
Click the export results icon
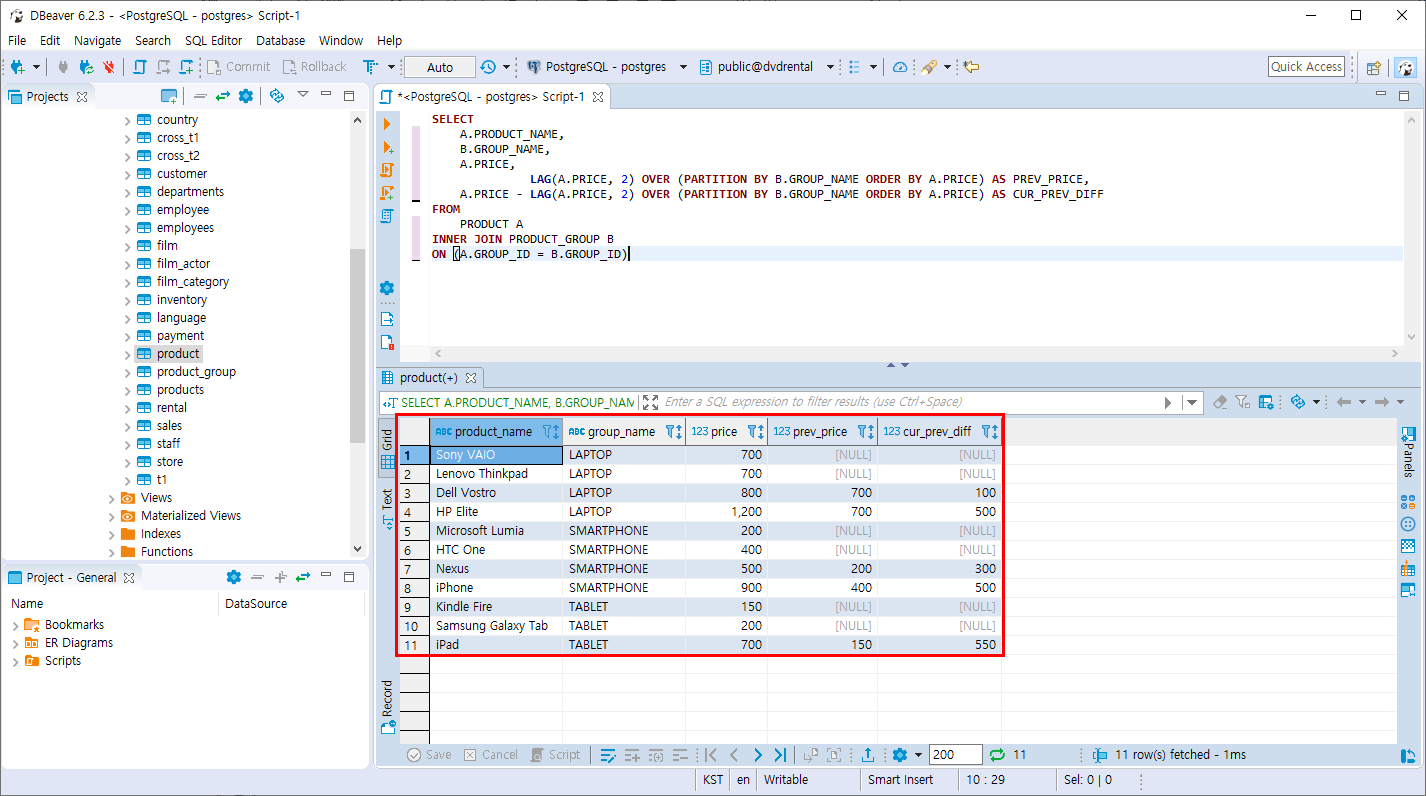click(868, 755)
